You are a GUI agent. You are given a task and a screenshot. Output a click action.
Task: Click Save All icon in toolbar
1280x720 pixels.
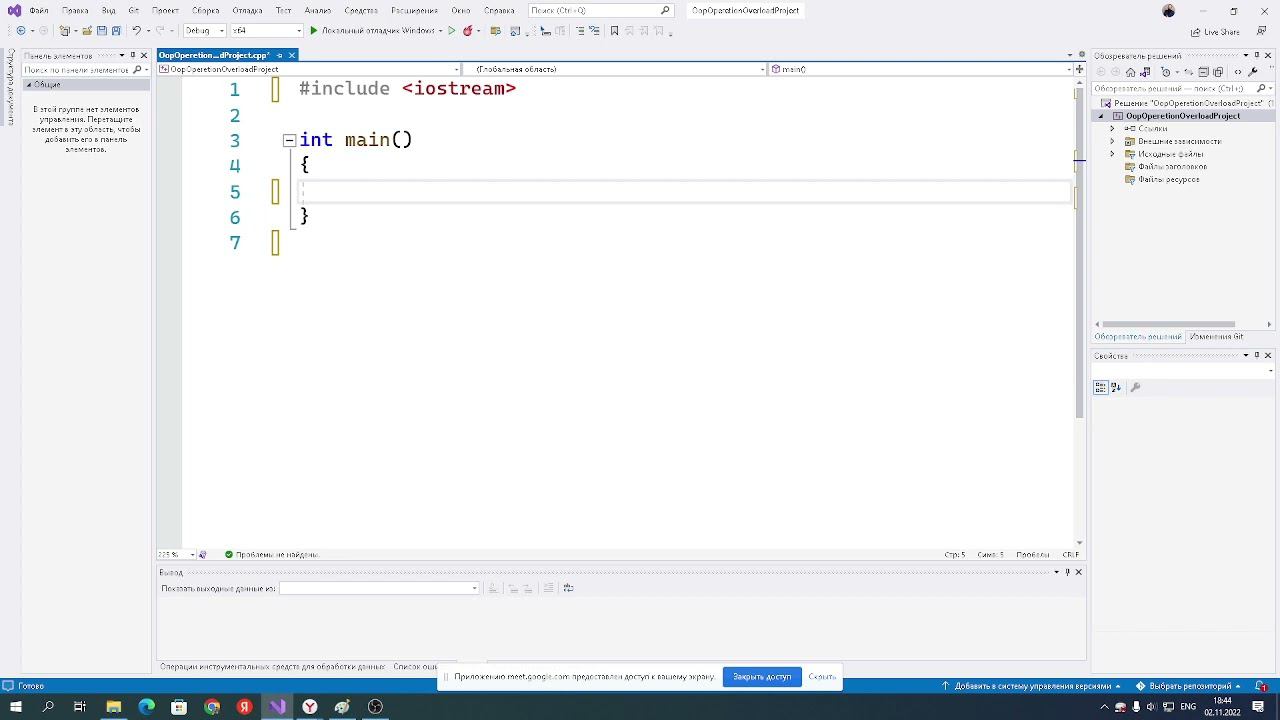tap(116, 31)
